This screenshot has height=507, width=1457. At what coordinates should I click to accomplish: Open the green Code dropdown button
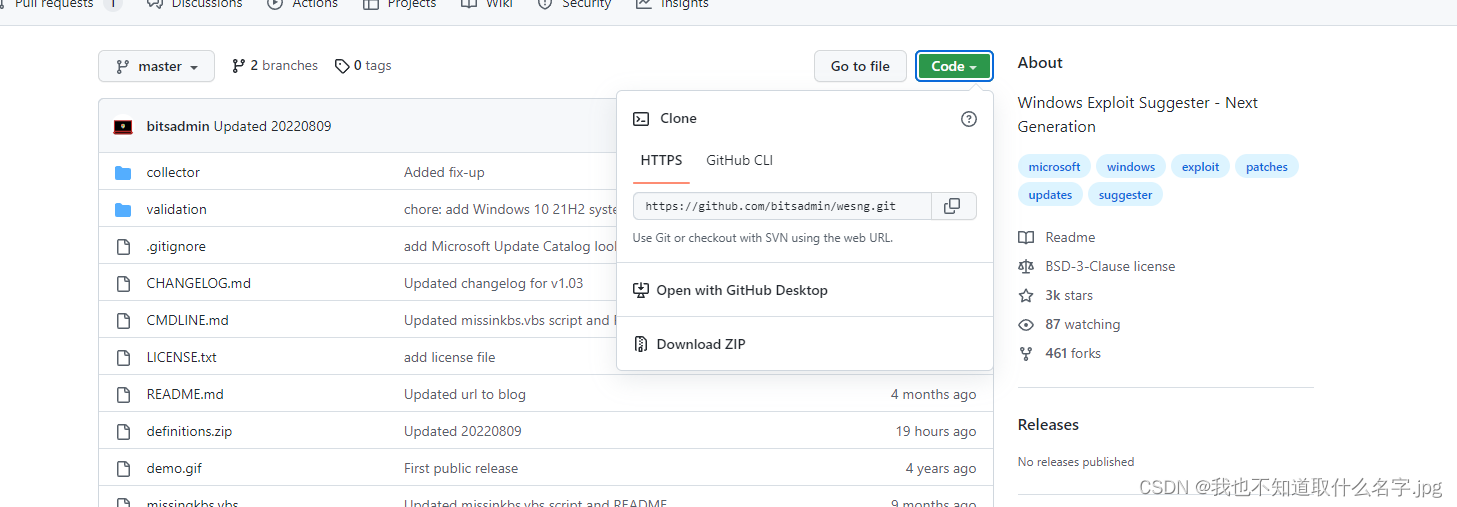tap(954, 66)
